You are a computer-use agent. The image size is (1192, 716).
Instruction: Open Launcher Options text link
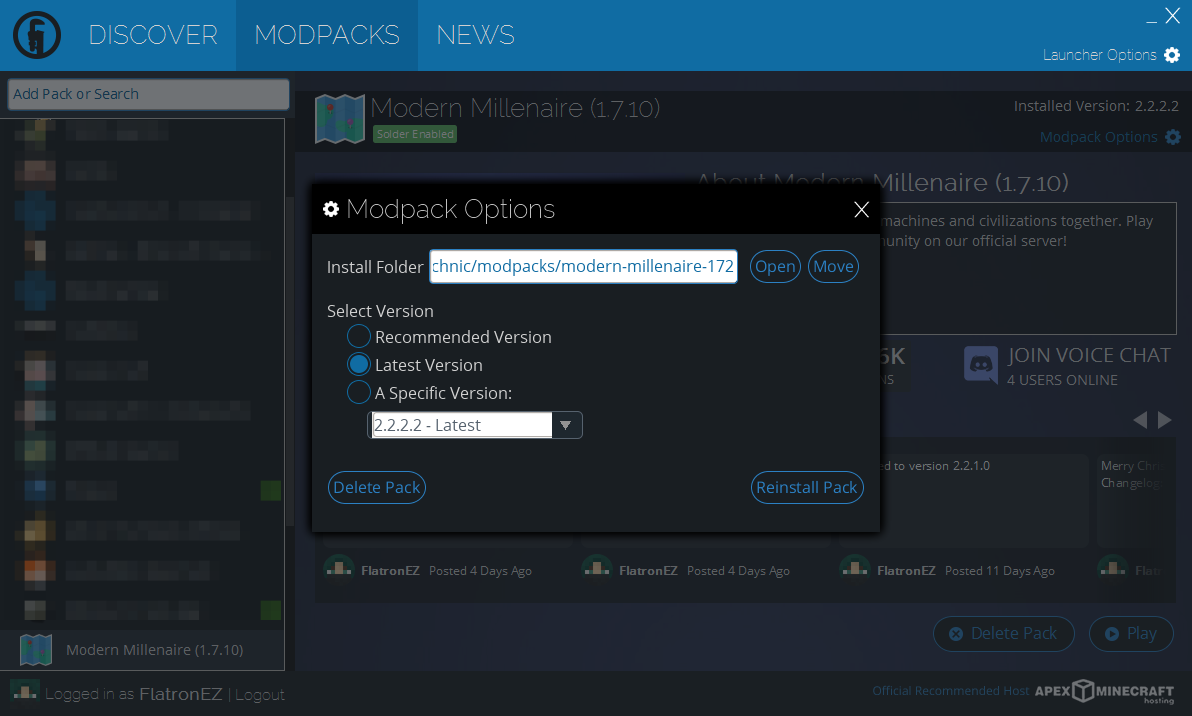point(1099,55)
